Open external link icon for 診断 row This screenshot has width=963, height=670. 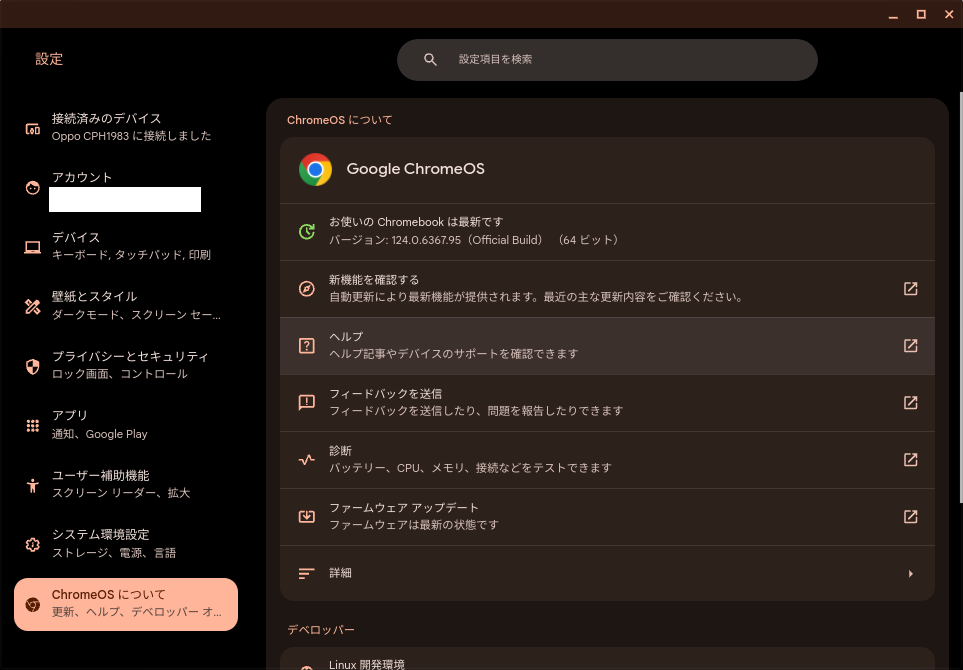(x=910, y=459)
